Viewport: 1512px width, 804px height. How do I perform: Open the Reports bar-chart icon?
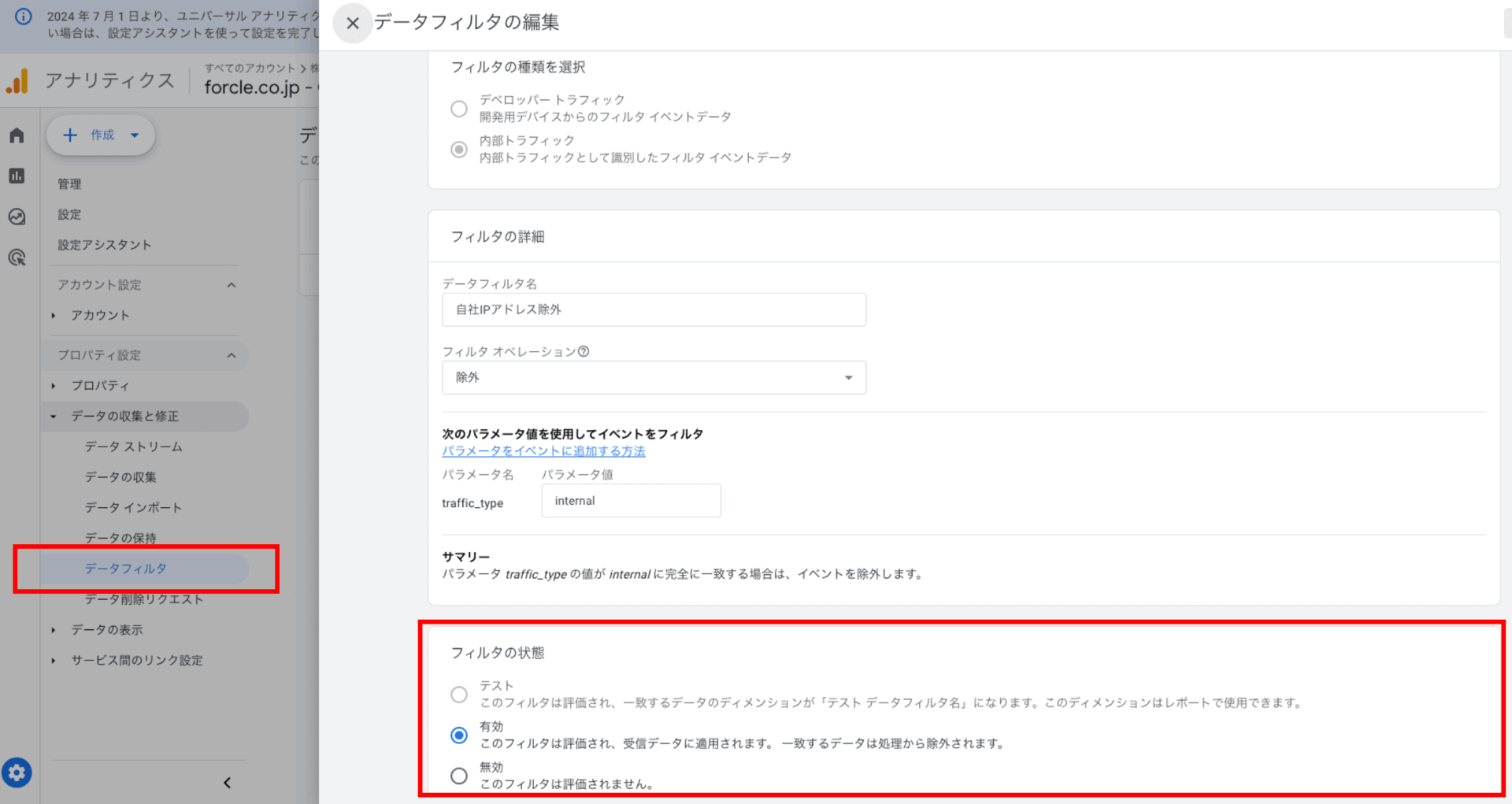[x=17, y=176]
